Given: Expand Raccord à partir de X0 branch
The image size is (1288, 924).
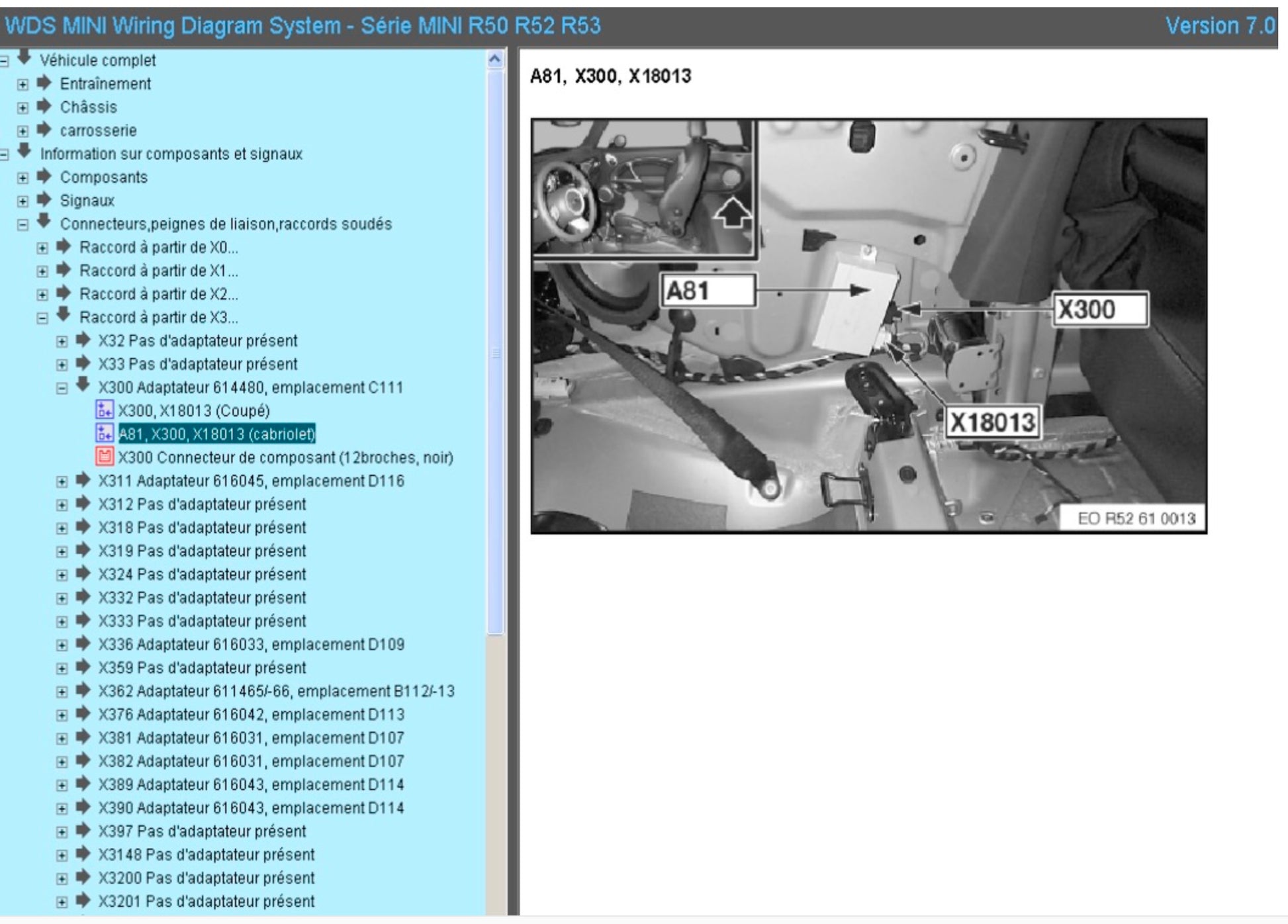Looking at the screenshot, I should tap(42, 248).
